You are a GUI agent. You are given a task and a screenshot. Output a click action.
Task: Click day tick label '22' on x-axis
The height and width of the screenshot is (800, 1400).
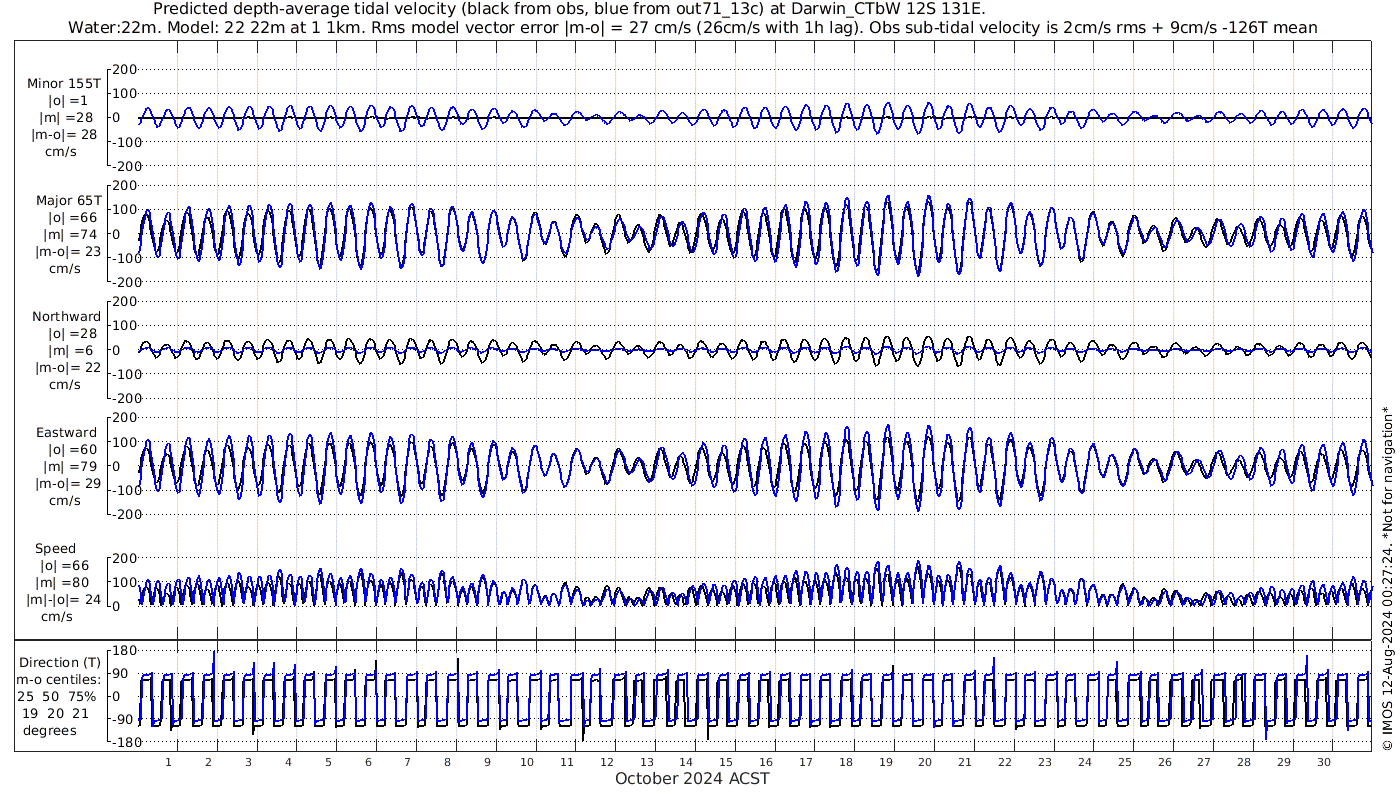click(1005, 762)
